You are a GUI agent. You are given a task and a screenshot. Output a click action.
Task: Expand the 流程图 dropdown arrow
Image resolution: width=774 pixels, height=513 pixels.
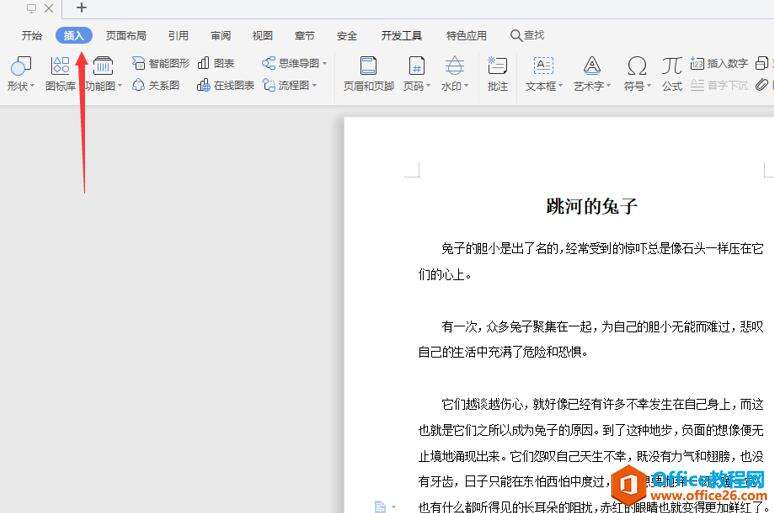(314, 85)
